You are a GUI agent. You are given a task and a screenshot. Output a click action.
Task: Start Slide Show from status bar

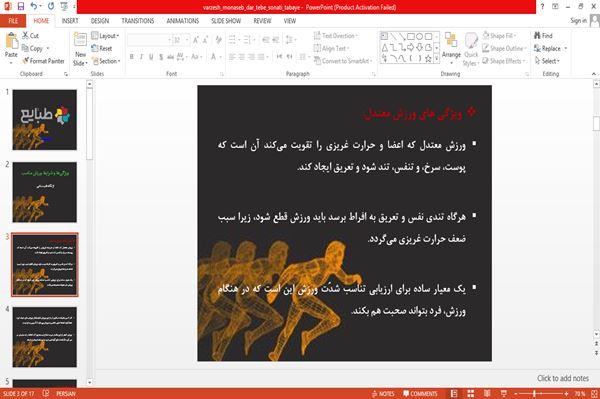pyautogui.click(x=504, y=394)
